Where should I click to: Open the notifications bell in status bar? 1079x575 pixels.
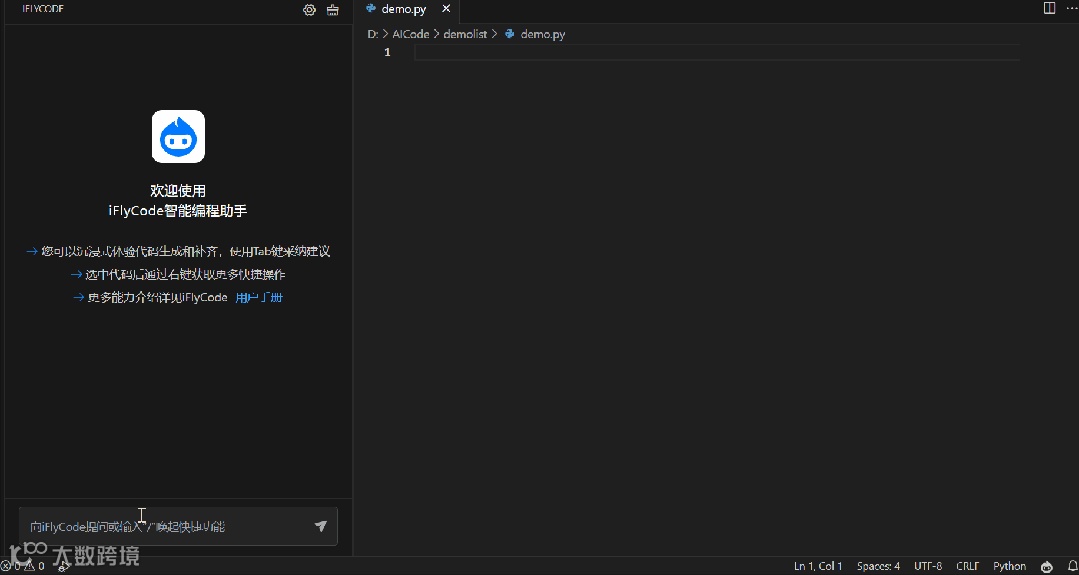(x=1071, y=567)
